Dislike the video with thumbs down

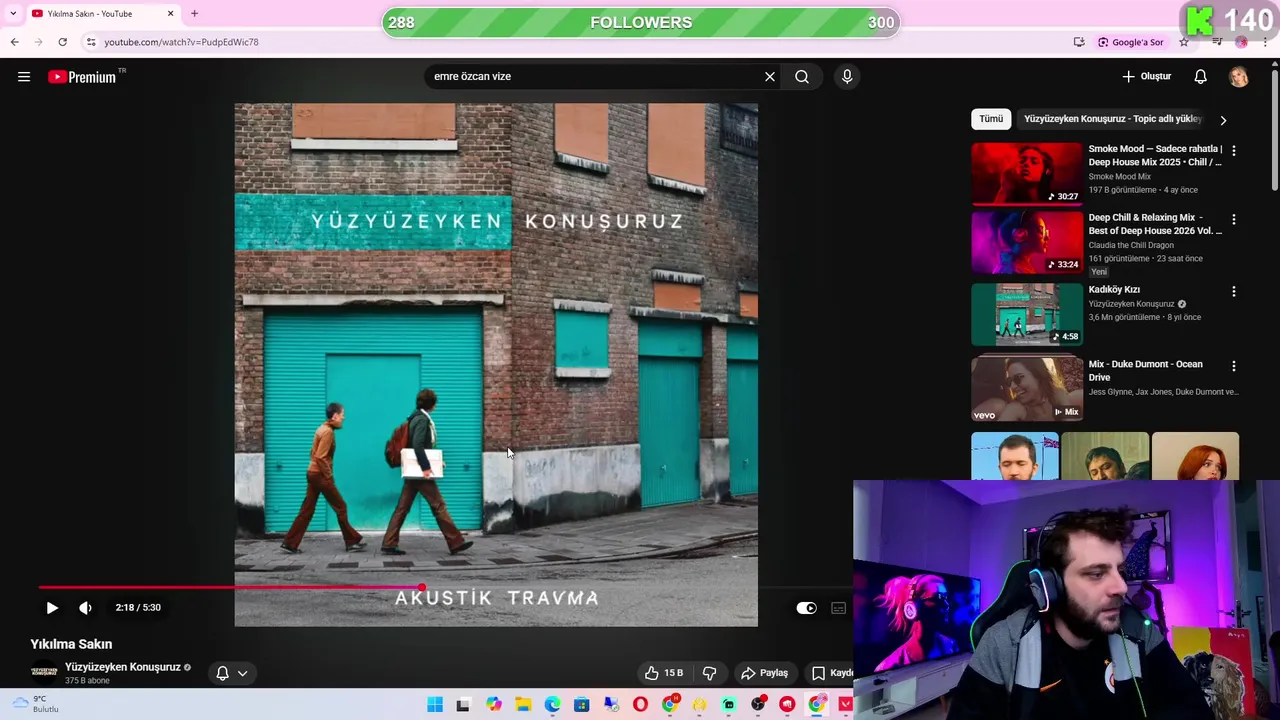point(710,673)
